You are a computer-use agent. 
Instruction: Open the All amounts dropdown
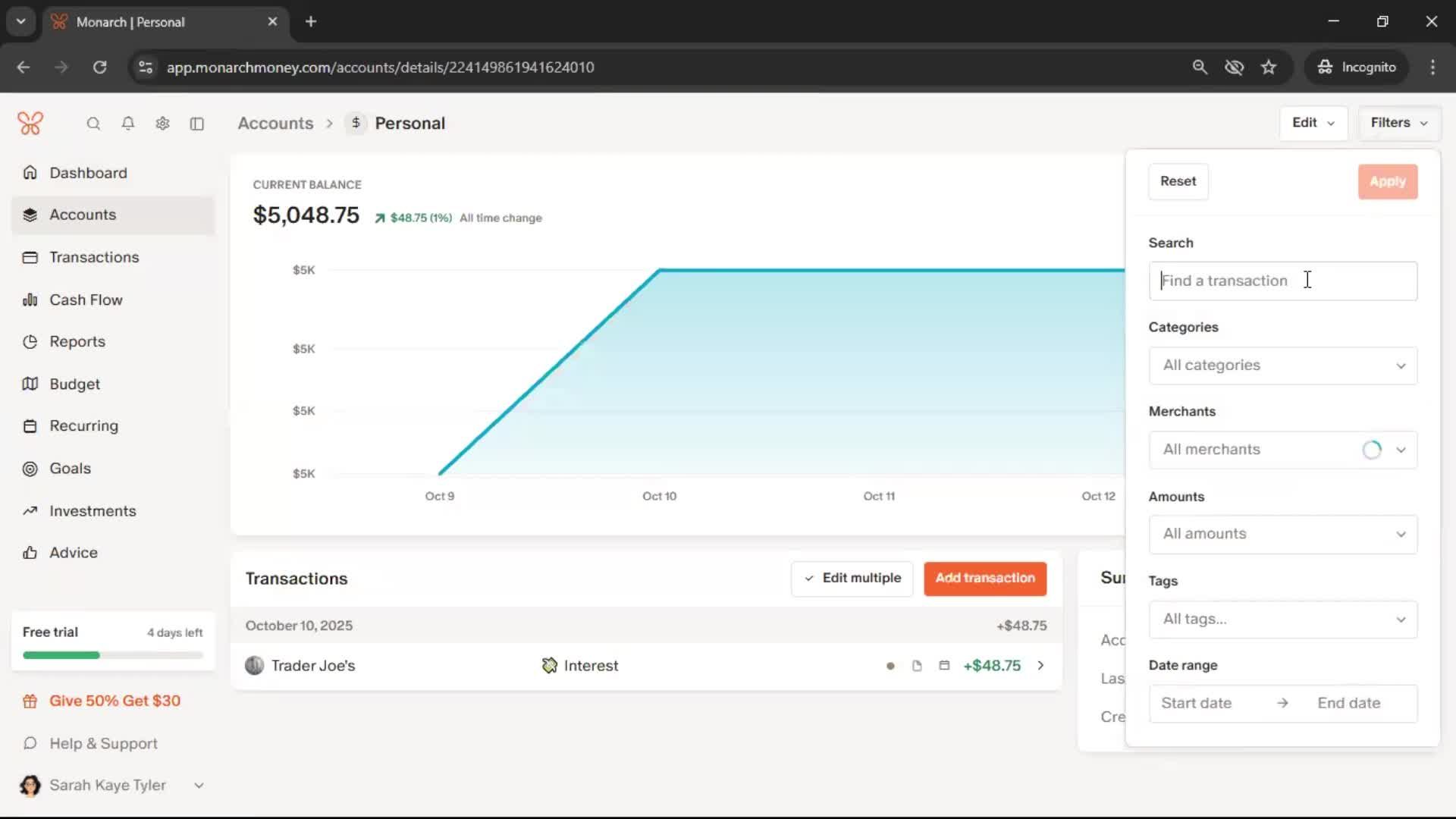click(x=1282, y=534)
